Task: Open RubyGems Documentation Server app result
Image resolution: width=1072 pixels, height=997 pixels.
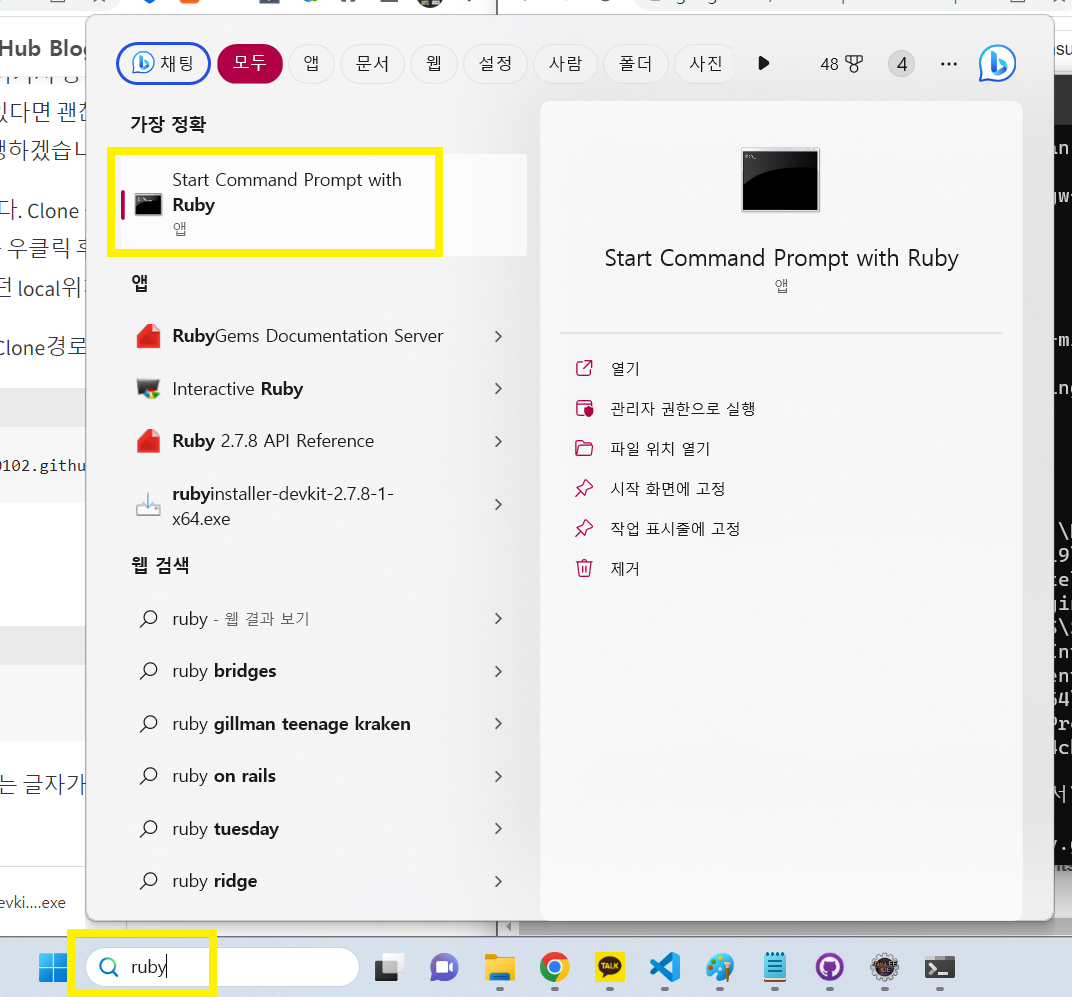Action: [308, 336]
